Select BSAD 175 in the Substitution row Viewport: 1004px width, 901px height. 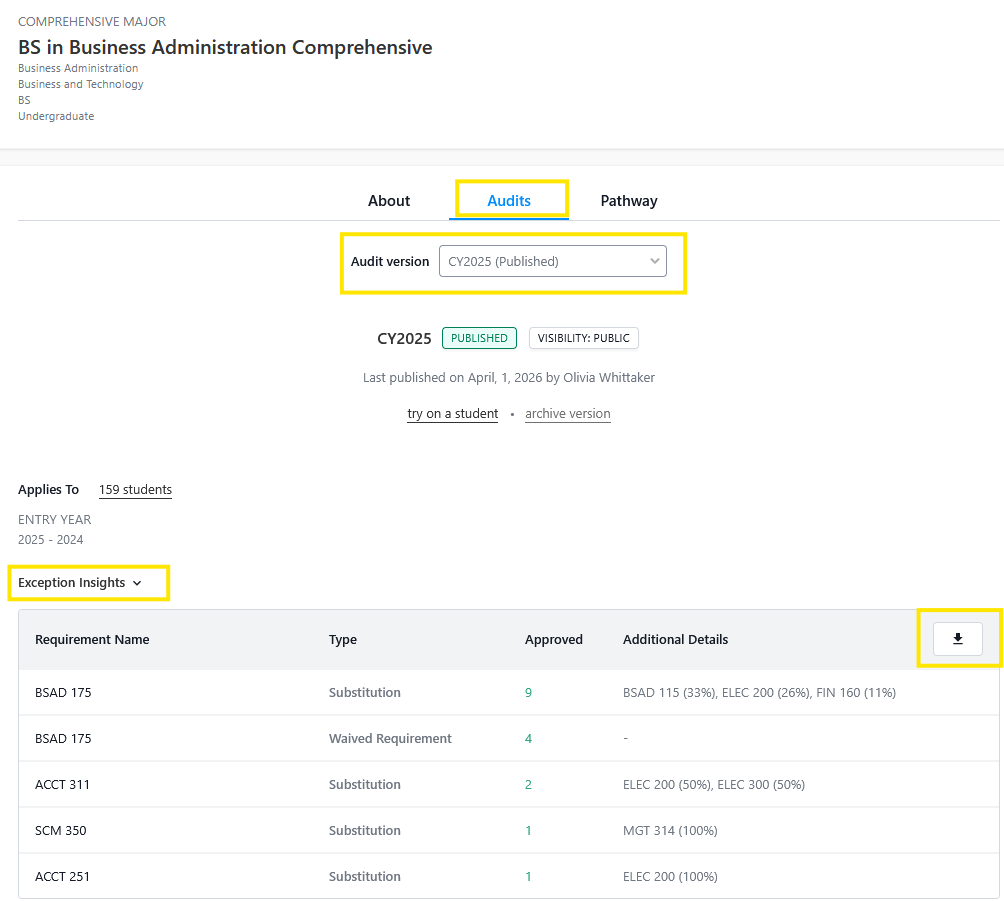click(63, 692)
